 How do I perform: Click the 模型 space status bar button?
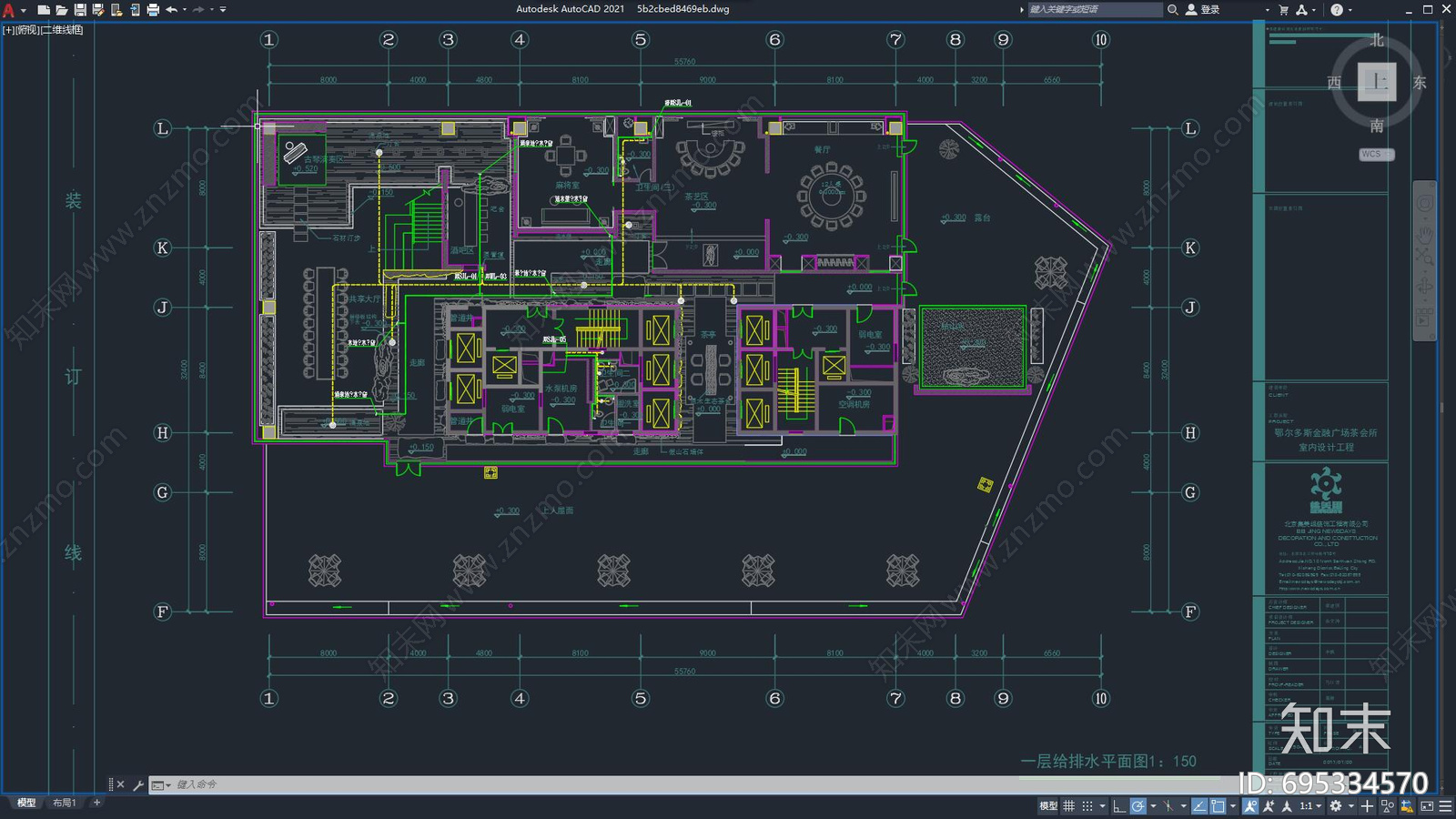[x=1048, y=805]
